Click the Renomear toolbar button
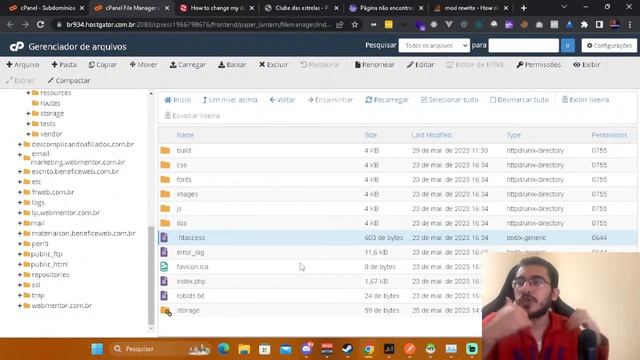Viewport: 640px width, 360px height. click(x=374, y=64)
